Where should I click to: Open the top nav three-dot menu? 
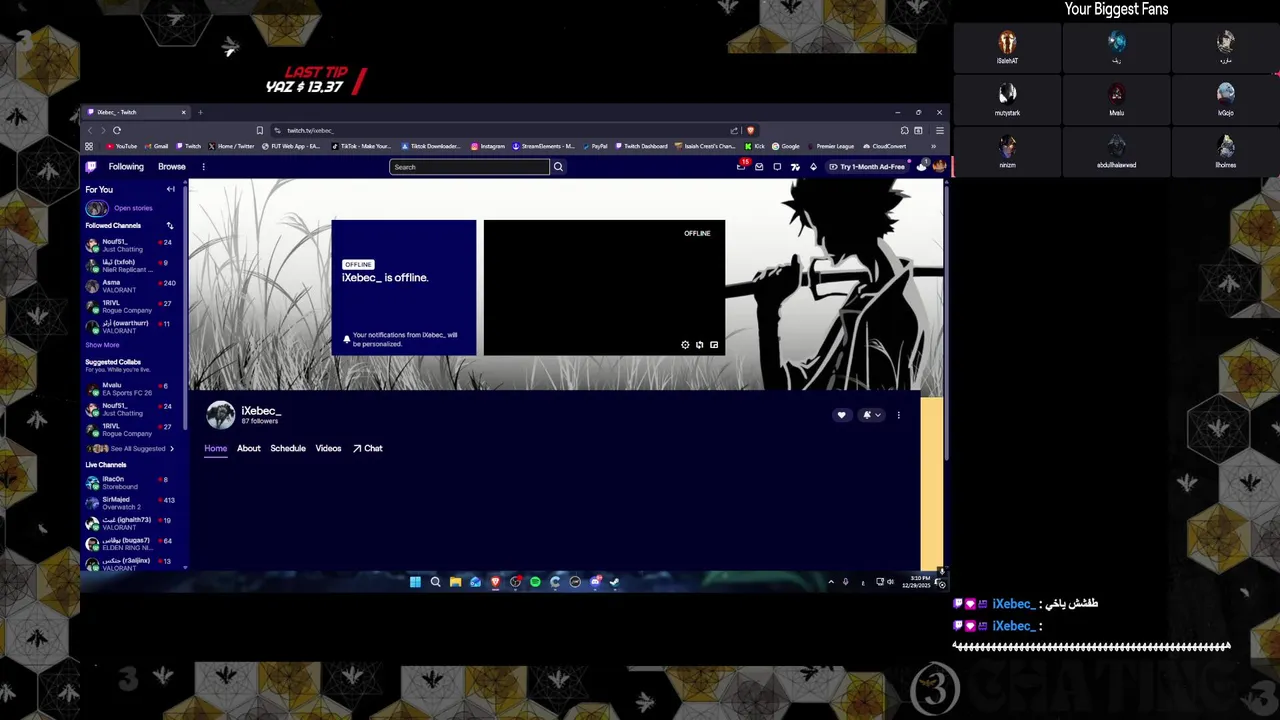pos(203,167)
